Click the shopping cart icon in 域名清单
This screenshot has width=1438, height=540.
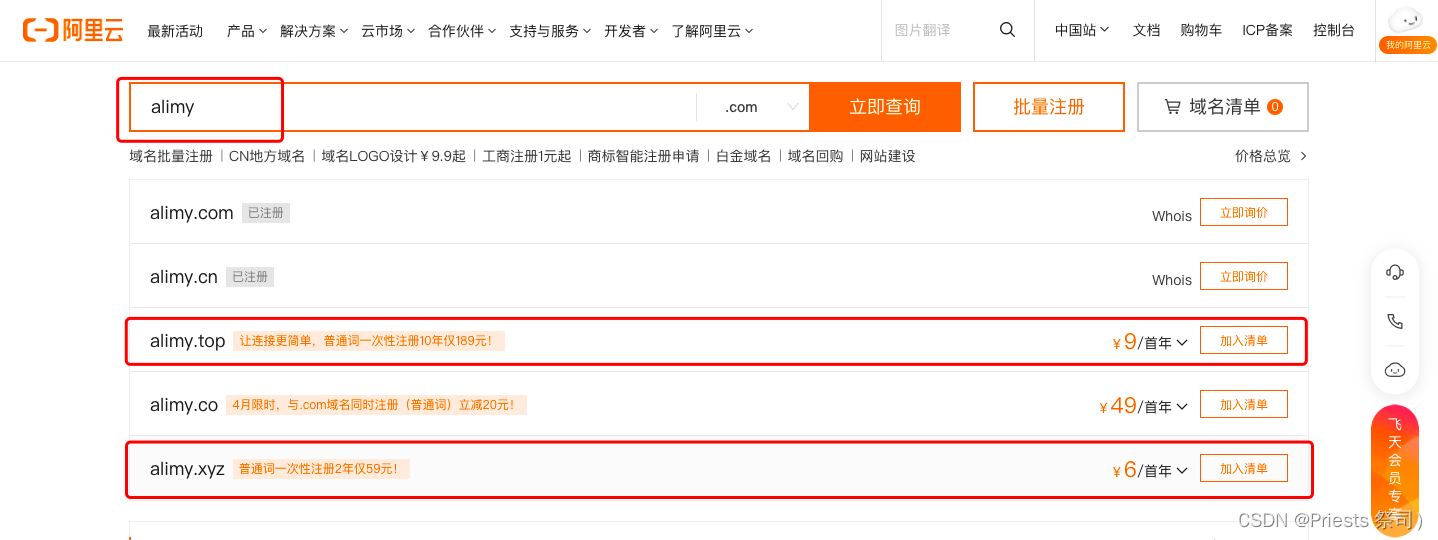point(1172,107)
